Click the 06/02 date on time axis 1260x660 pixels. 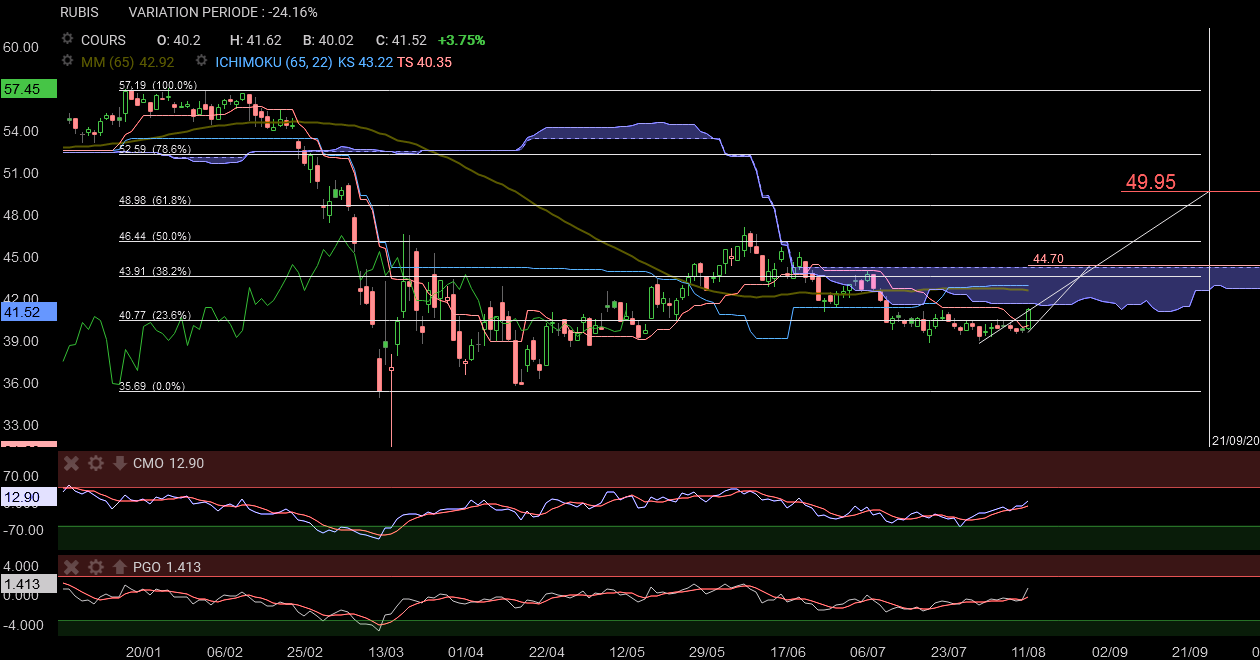click(225, 651)
